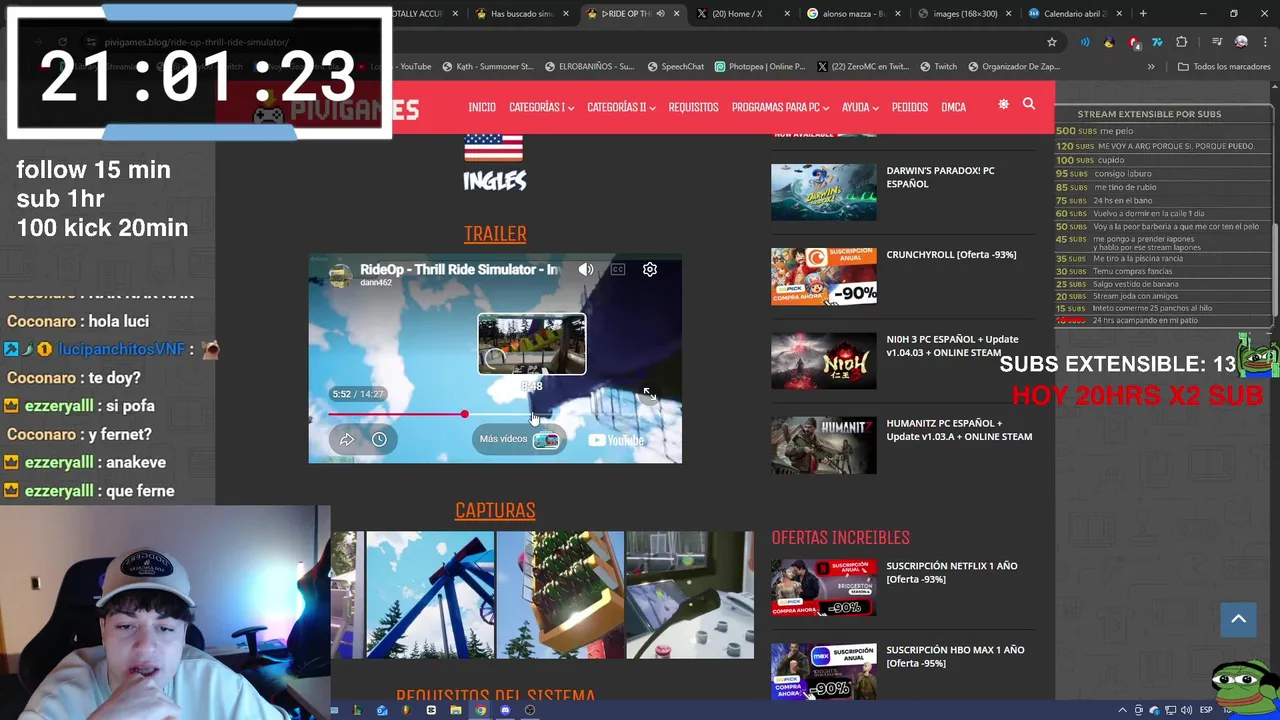Open HUMANITZ PC ESPAÑOL link
This screenshot has width=1280, height=720.
click(x=959, y=430)
